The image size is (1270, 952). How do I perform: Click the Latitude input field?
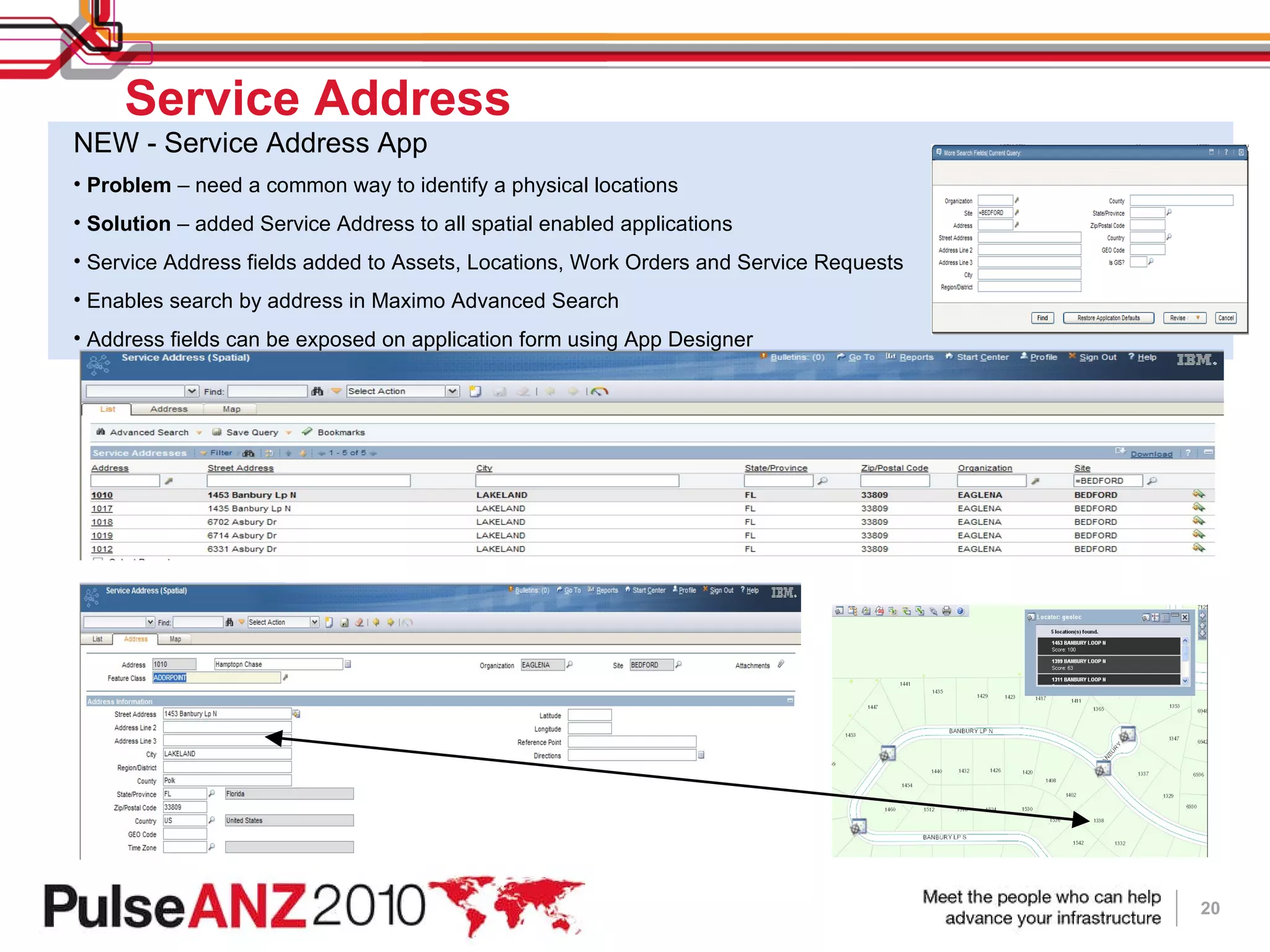(x=590, y=715)
